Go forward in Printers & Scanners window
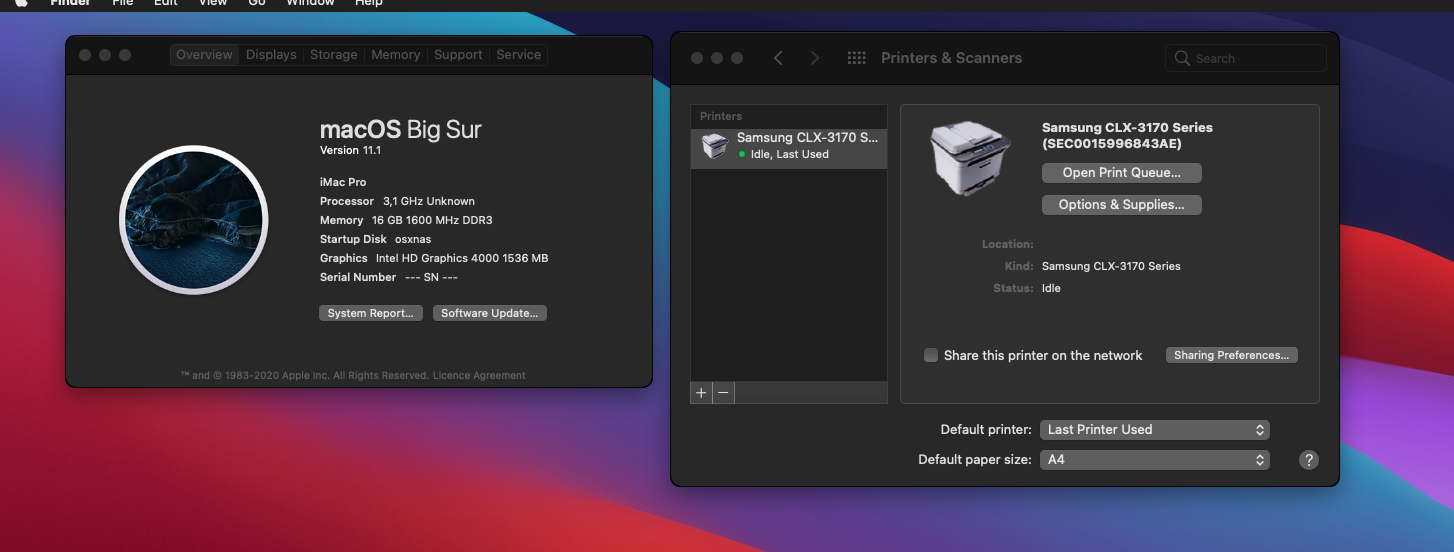The width and height of the screenshot is (1454, 552). pos(815,58)
